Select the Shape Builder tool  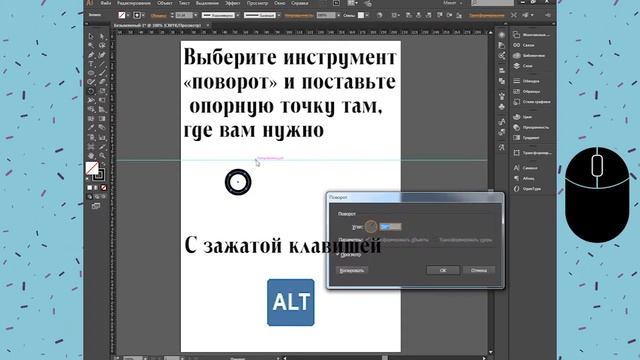[91, 109]
